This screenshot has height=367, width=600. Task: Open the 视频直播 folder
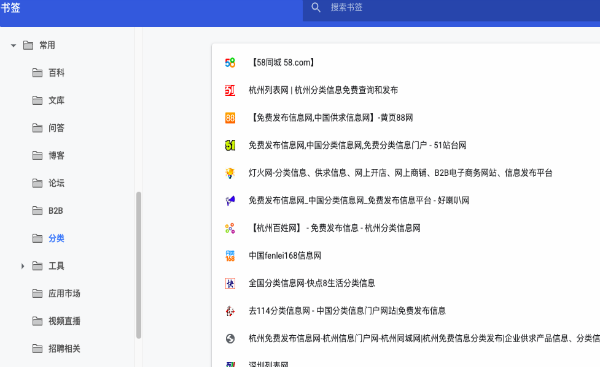point(64,321)
